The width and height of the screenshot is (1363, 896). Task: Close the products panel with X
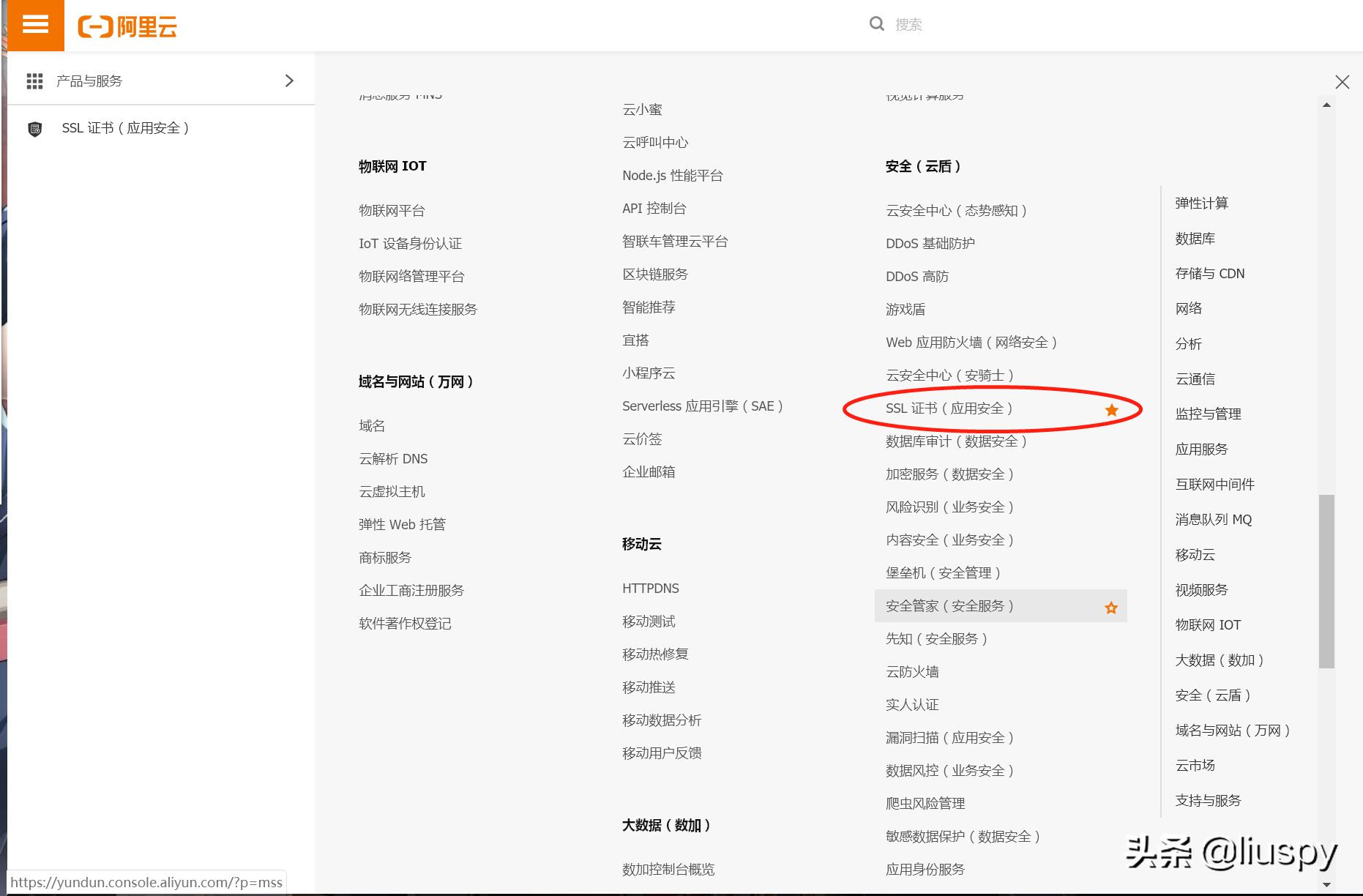tap(1342, 82)
